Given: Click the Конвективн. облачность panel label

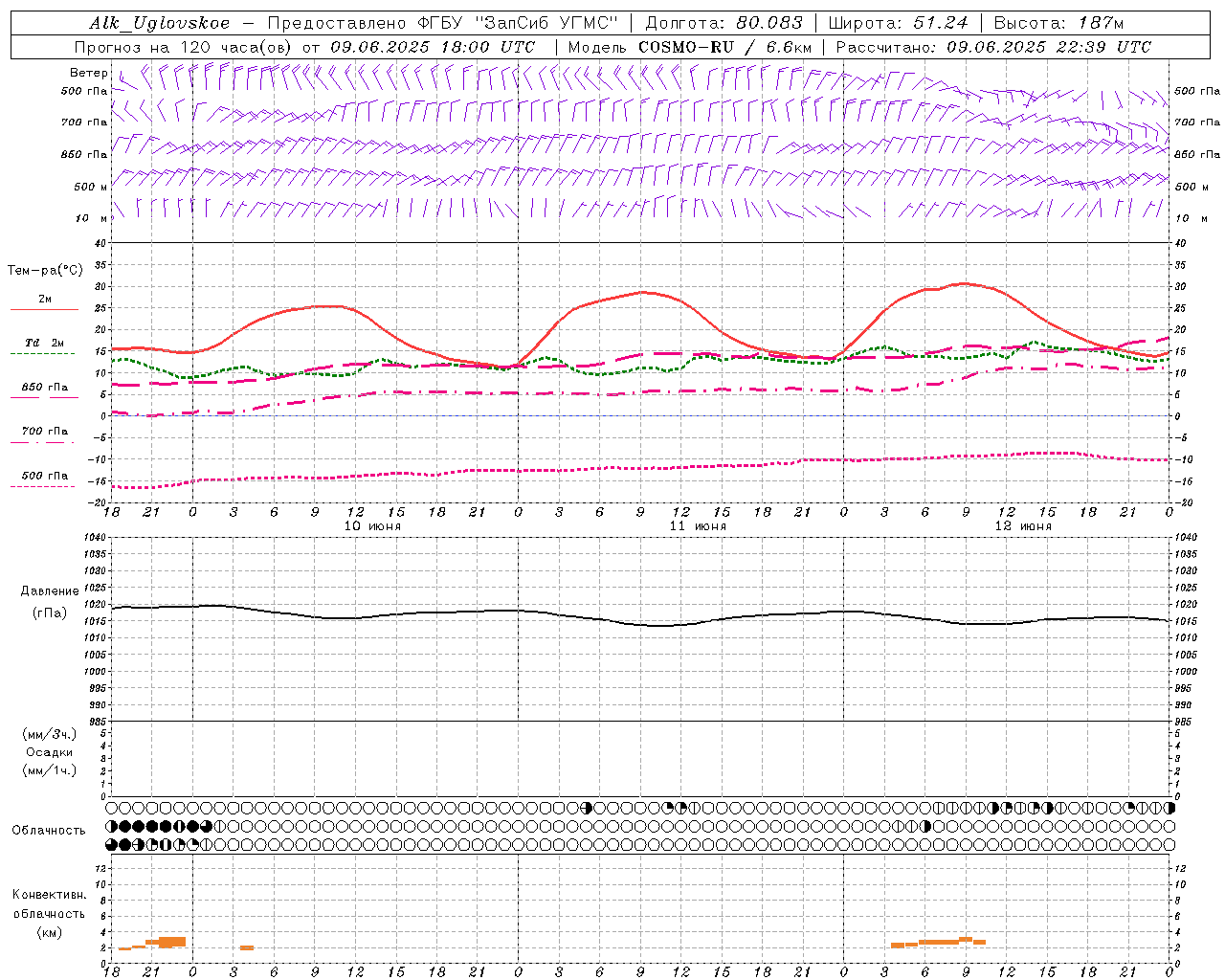Looking at the screenshot, I should [x=49, y=904].
